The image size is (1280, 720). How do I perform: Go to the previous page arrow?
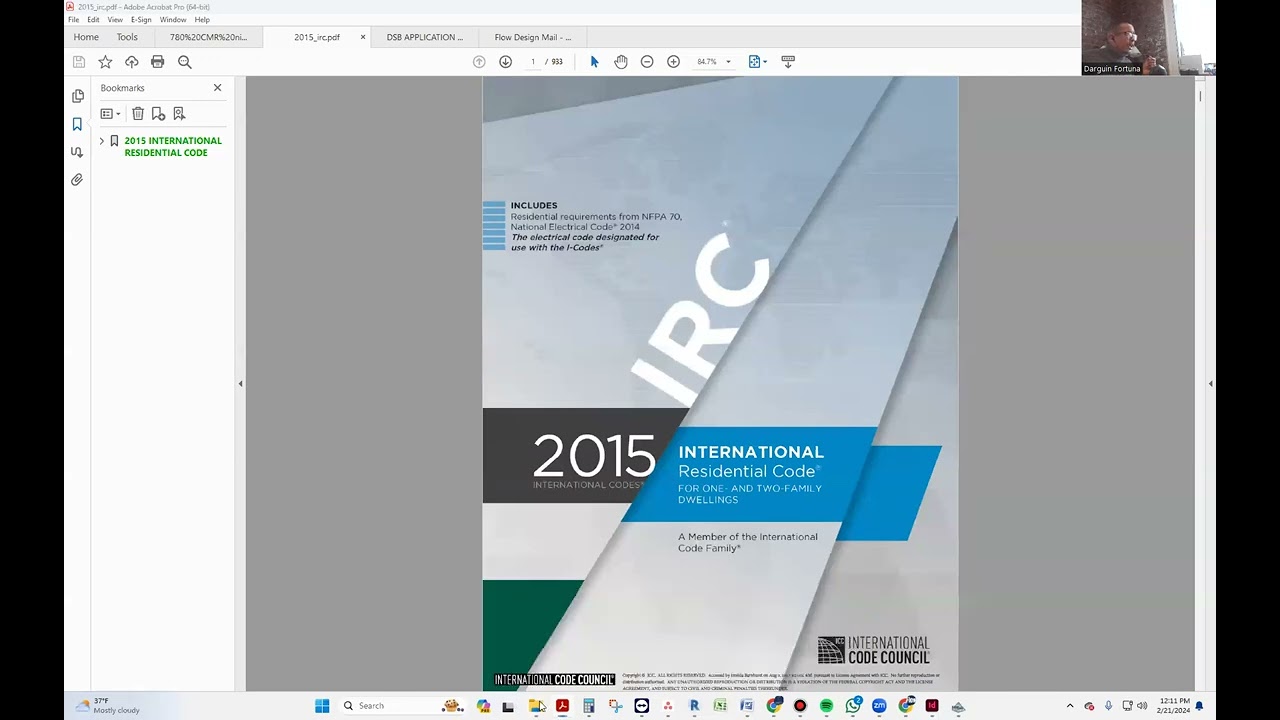coord(479,62)
